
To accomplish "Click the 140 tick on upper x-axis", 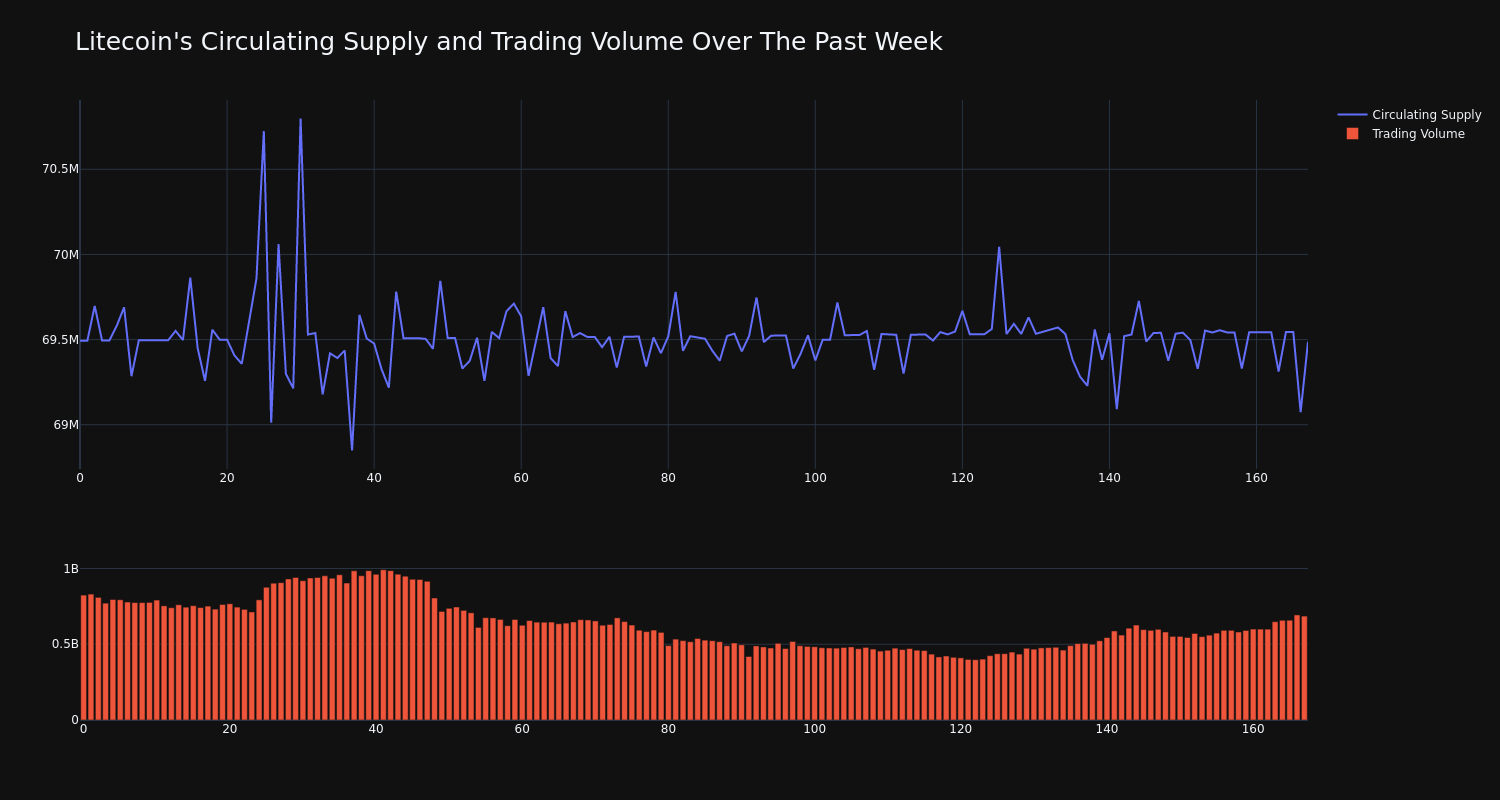I will (x=1109, y=478).
